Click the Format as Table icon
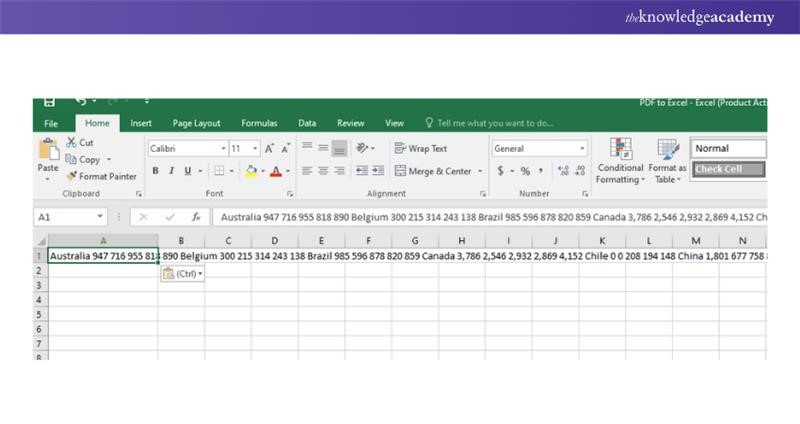The image size is (800, 424). pyautogui.click(x=667, y=160)
